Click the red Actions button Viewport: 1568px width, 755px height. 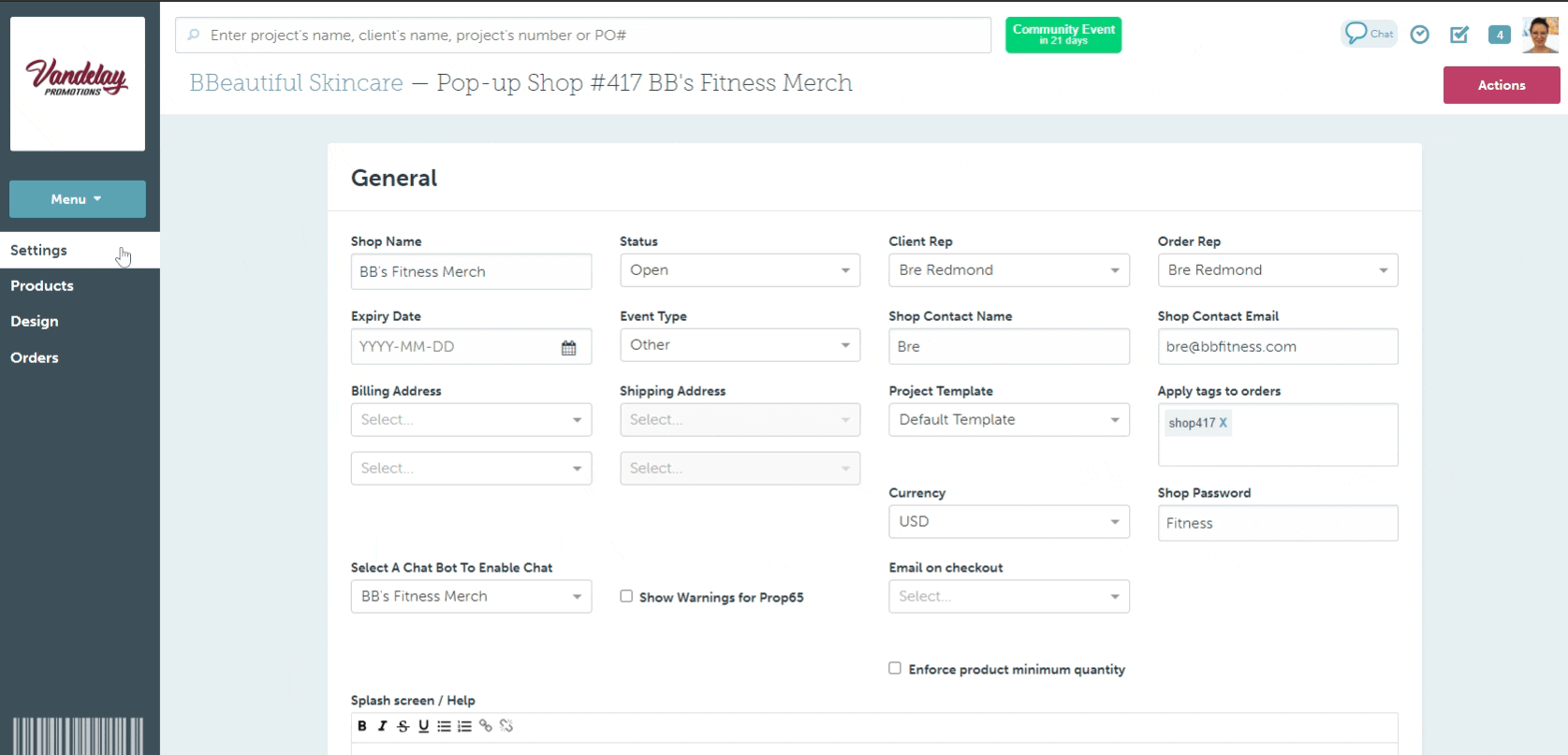(1501, 85)
